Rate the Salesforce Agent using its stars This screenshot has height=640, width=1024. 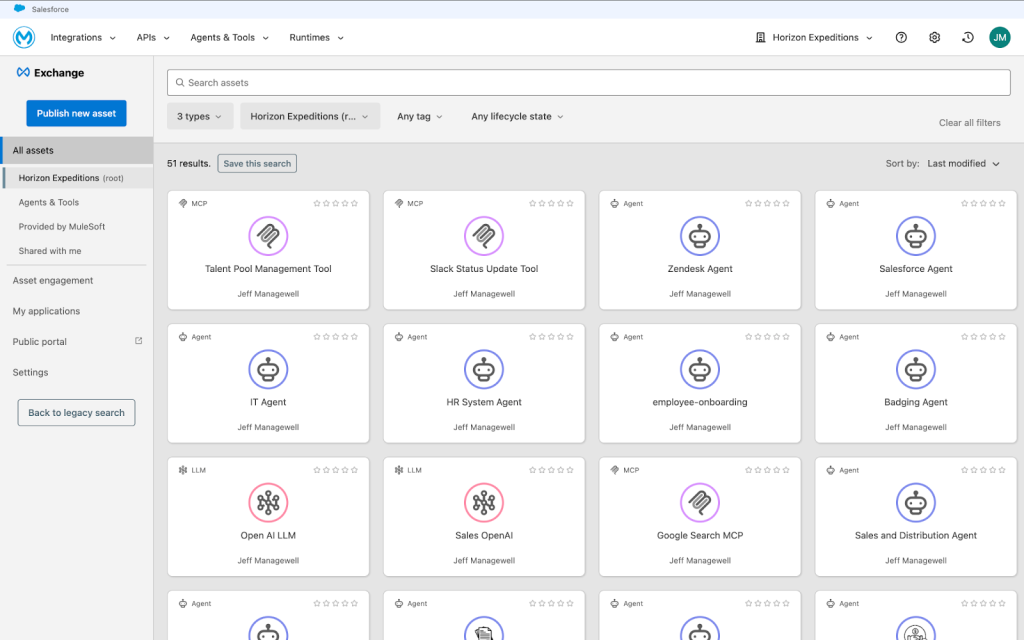point(983,204)
